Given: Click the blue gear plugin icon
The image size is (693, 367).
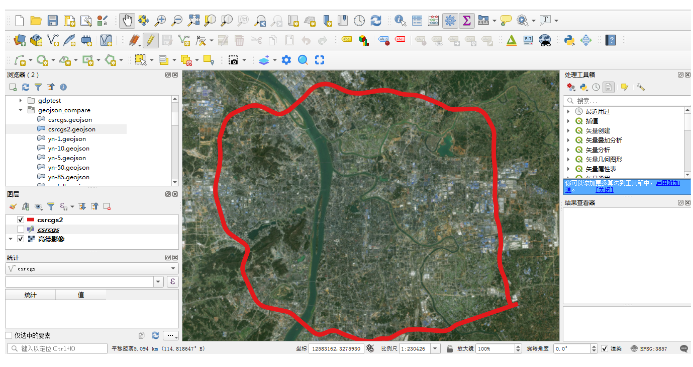Looking at the screenshot, I should [286, 60].
